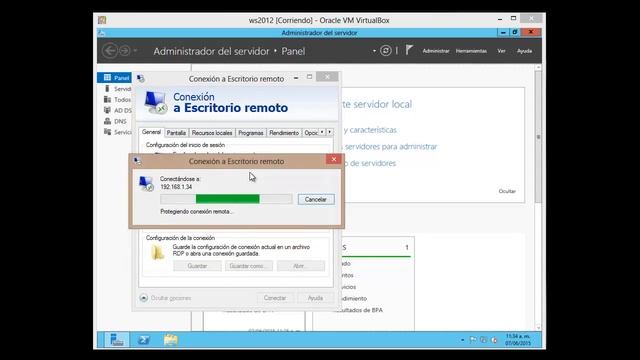Open PowerShell from the taskbar

[144, 340]
